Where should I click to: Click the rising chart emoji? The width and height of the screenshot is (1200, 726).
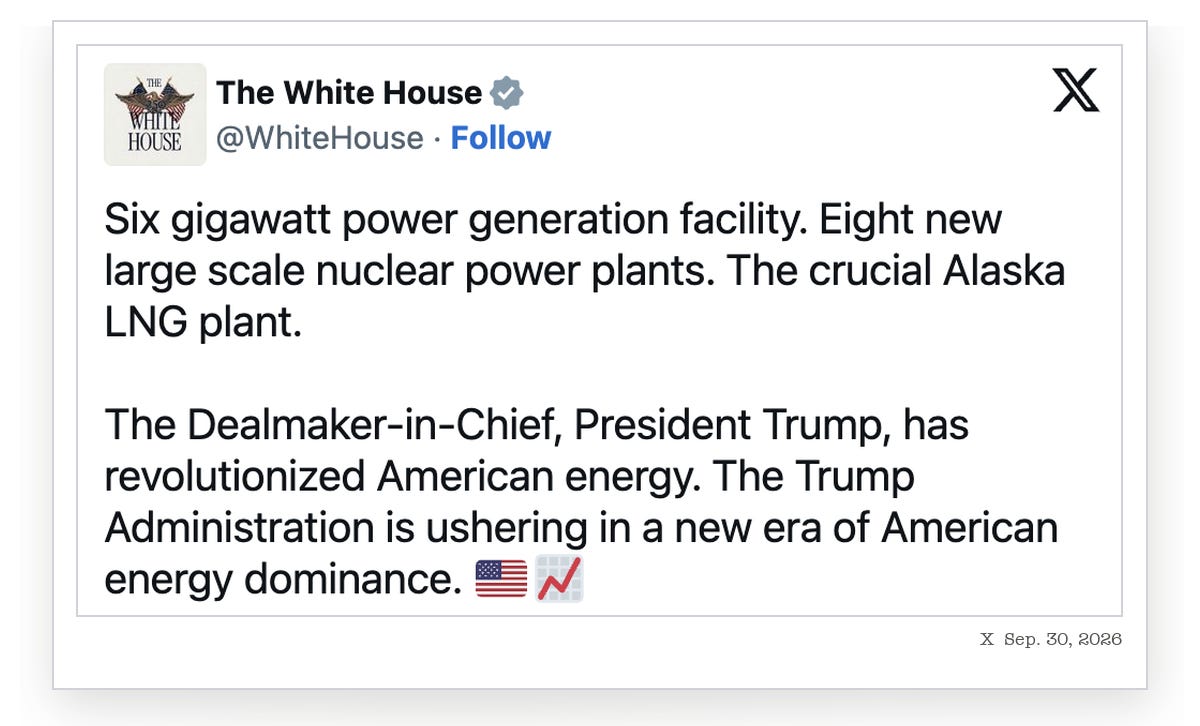coord(559,579)
